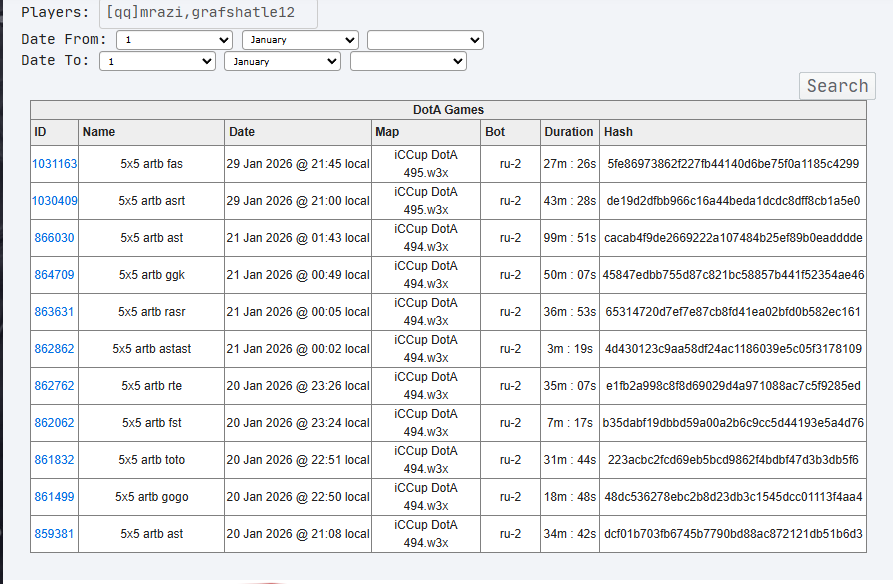Open game ID 861832
The height and width of the screenshot is (584, 893).
coord(54,460)
